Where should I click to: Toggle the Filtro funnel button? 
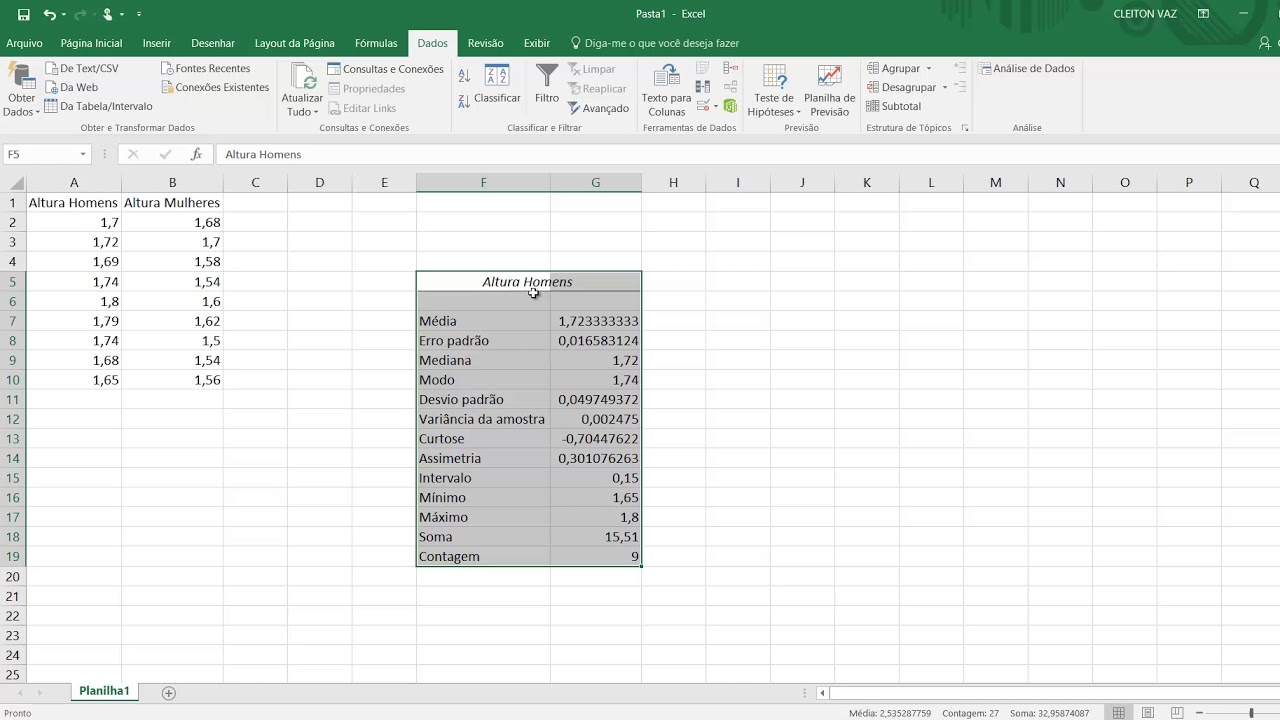pos(547,84)
